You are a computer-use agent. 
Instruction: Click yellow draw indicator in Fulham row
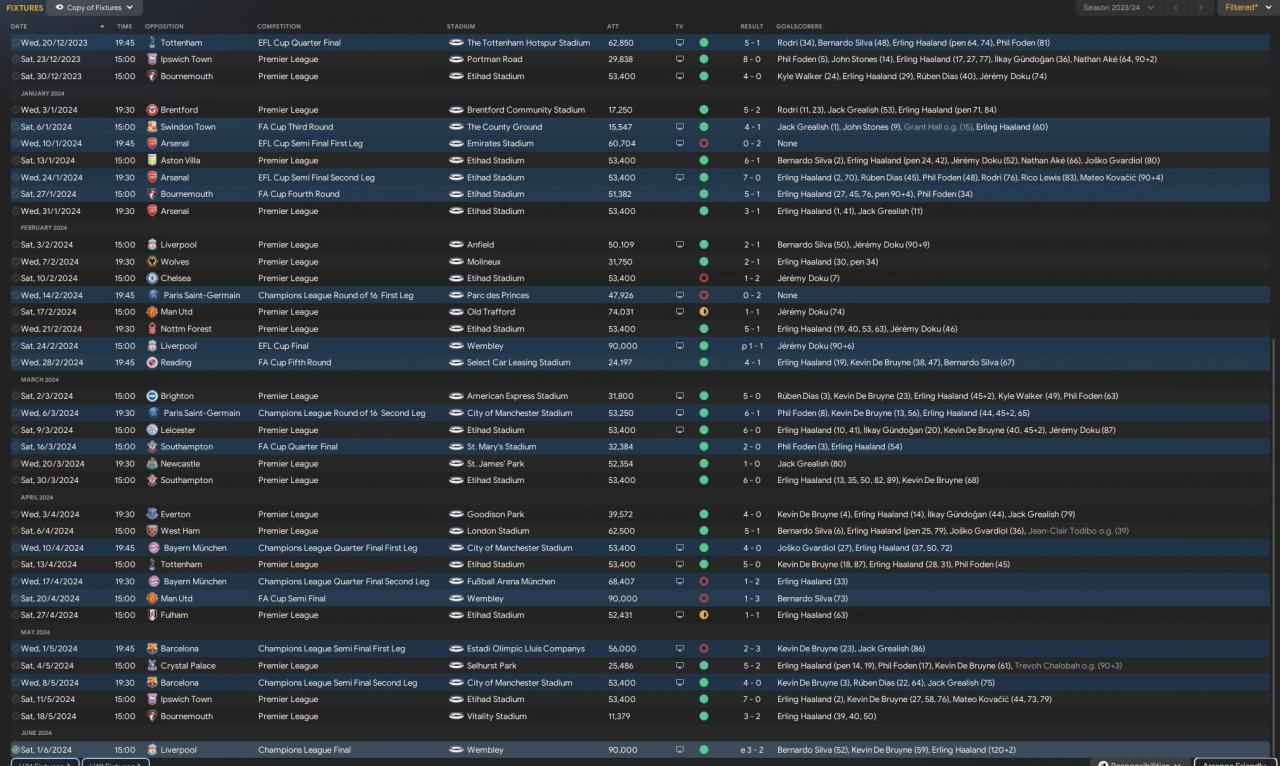tap(704, 615)
